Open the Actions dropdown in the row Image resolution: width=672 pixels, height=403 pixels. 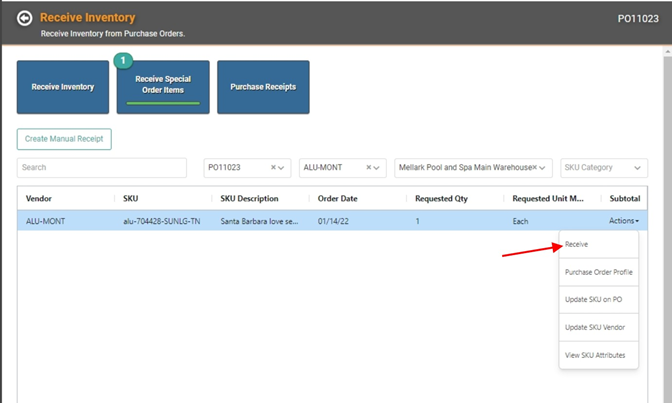[624, 221]
